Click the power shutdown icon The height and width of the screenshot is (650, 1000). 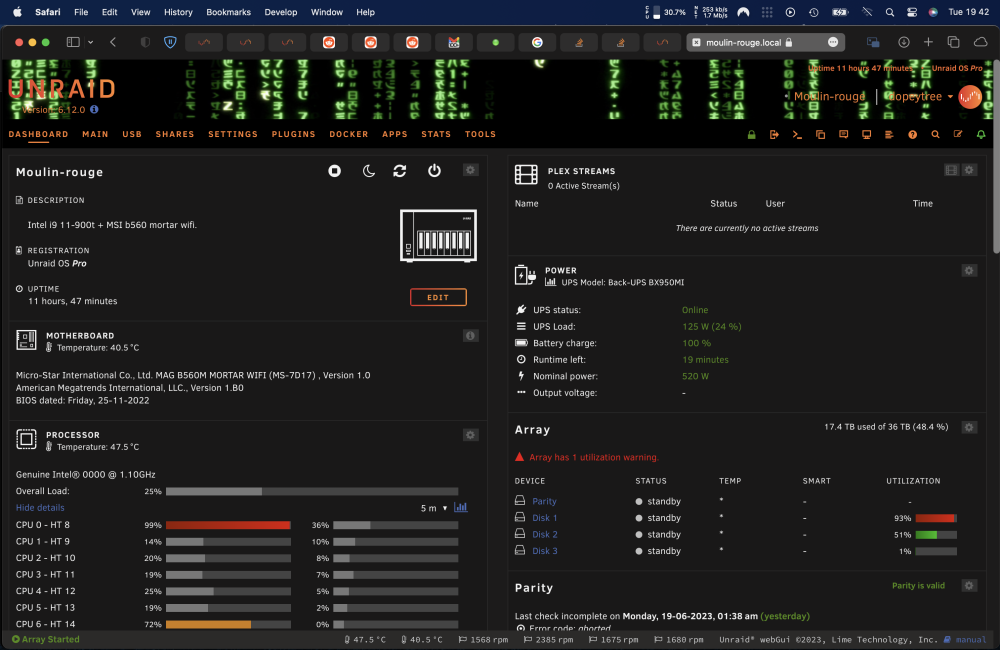[x=434, y=171]
